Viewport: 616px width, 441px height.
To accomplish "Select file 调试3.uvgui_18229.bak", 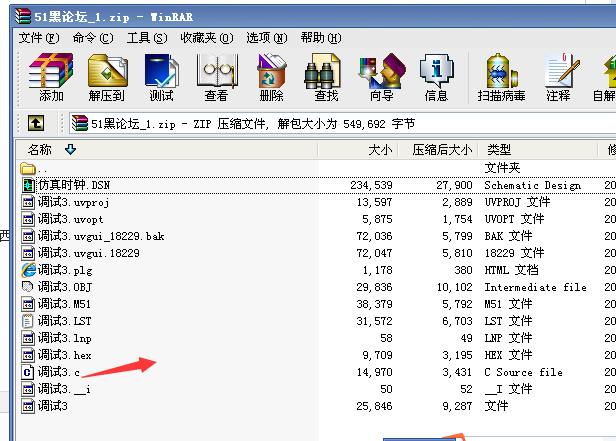I will (101, 236).
